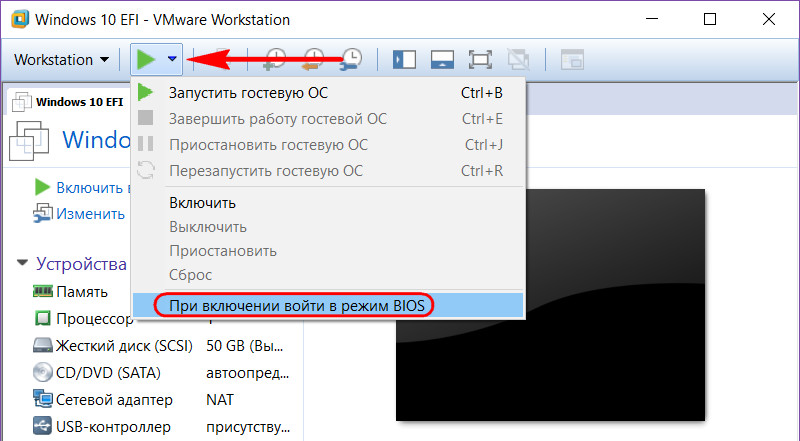Click the network adapter icon
The image size is (800, 441).
[x=43, y=399]
